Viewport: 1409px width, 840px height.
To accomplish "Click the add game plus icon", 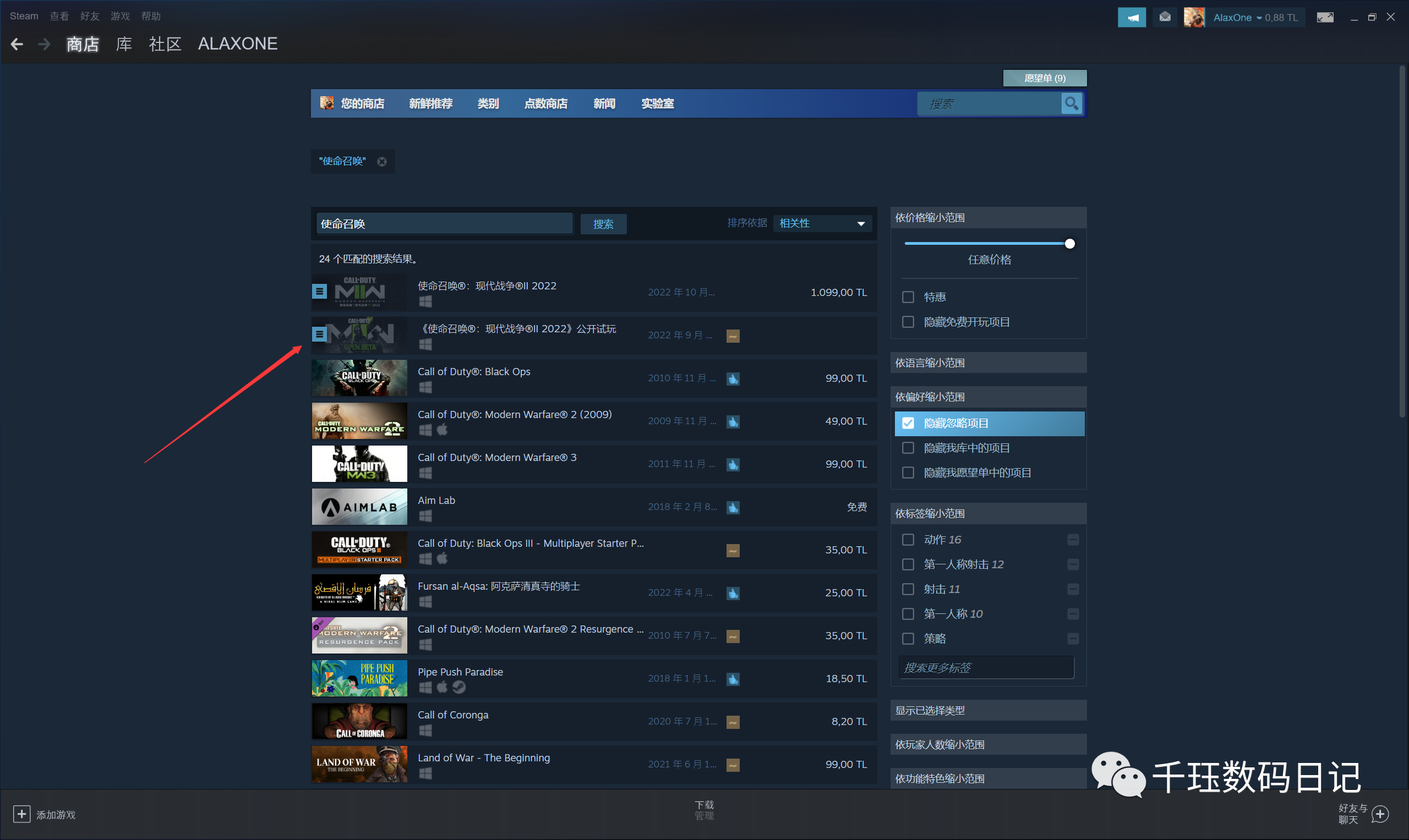I will tap(21, 814).
